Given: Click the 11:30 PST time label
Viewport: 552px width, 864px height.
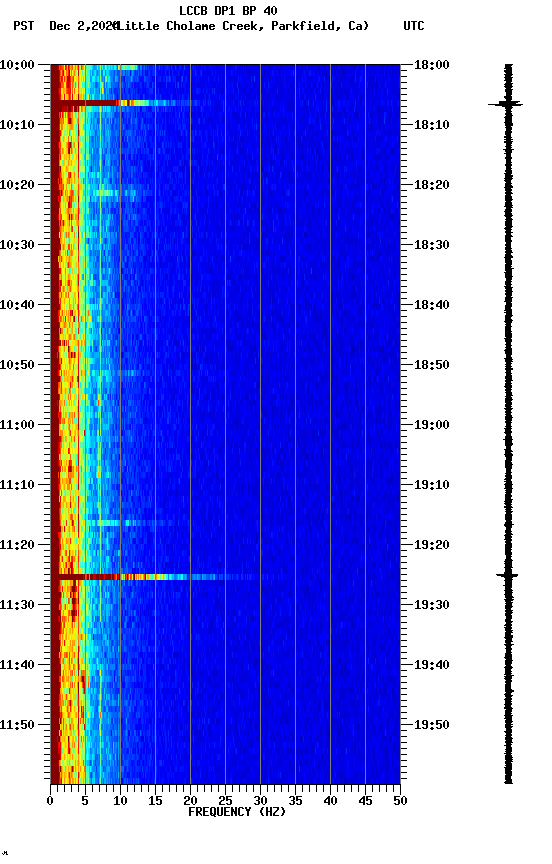Looking at the screenshot, I should click(17, 605).
